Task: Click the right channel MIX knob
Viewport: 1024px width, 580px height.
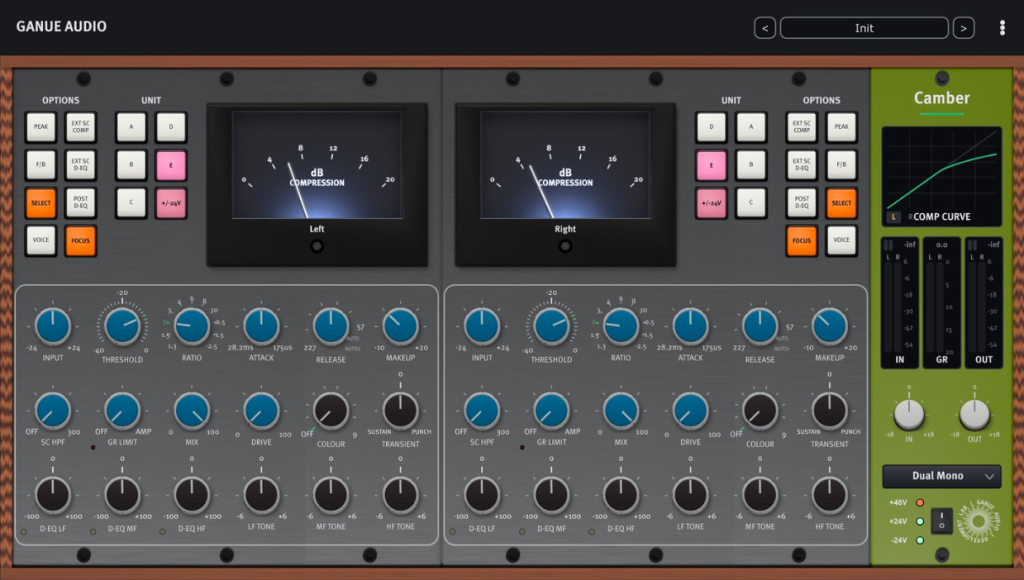Action: click(621, 411)
